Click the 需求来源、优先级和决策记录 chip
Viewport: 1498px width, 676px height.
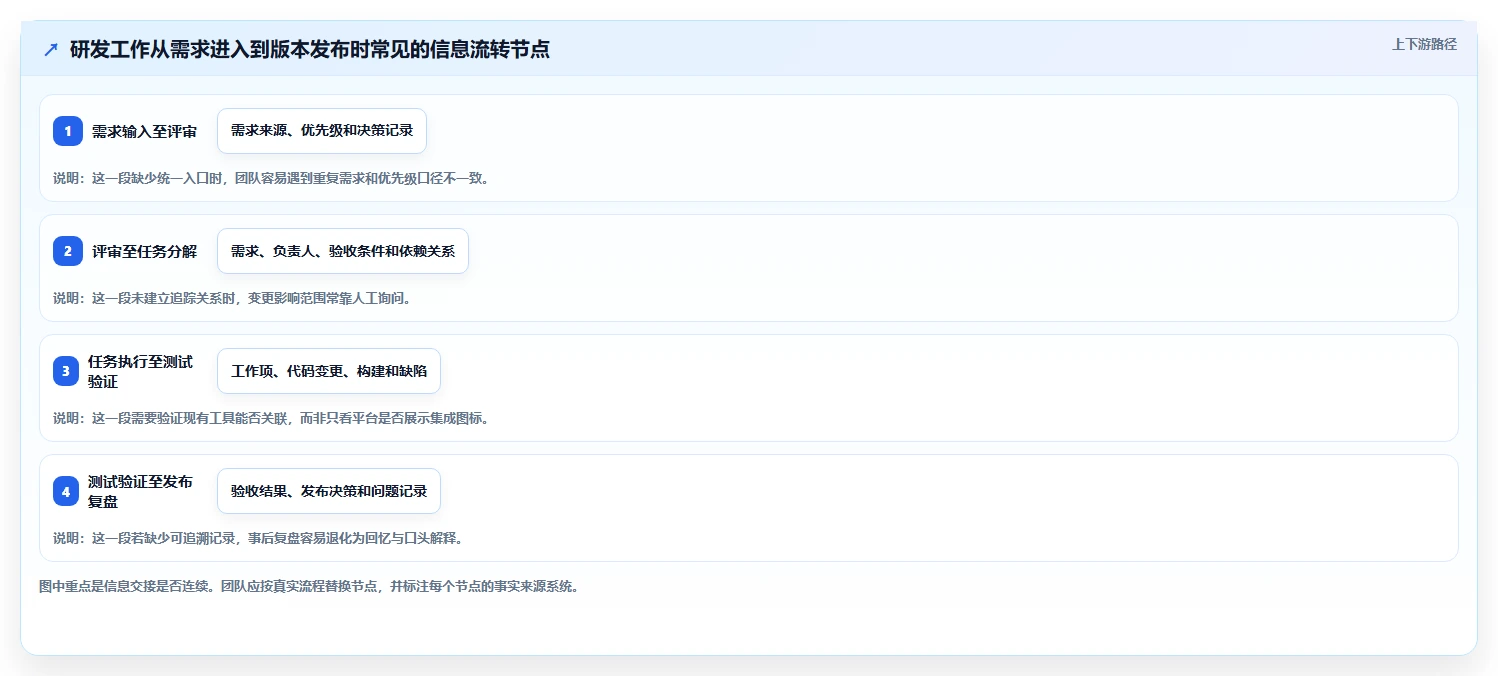322,131
